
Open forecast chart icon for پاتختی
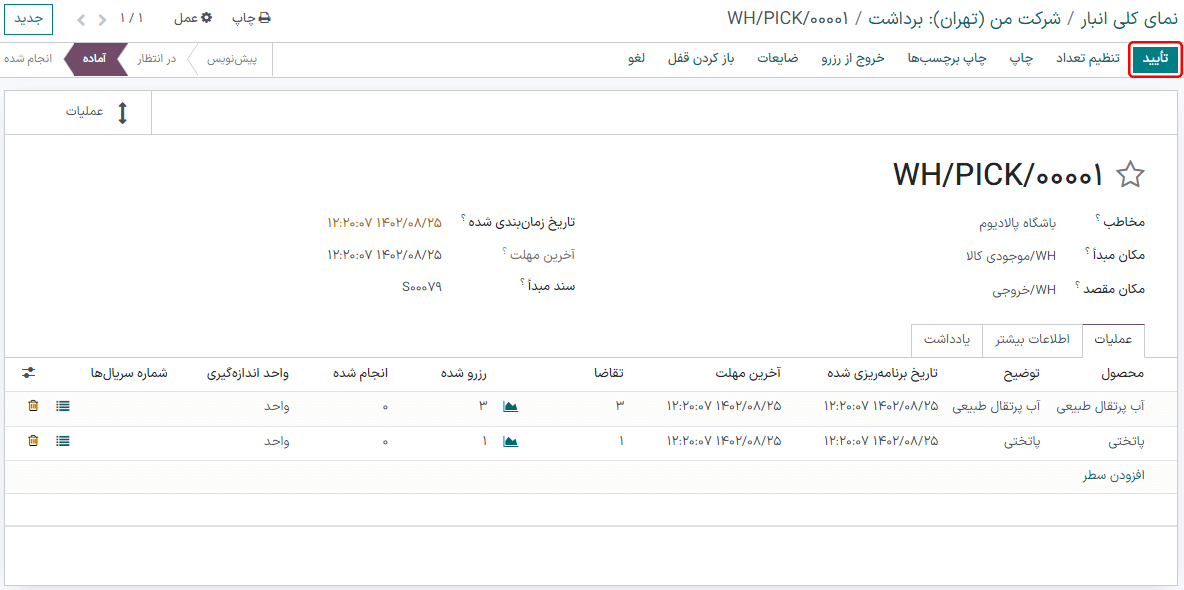(510, 441)
